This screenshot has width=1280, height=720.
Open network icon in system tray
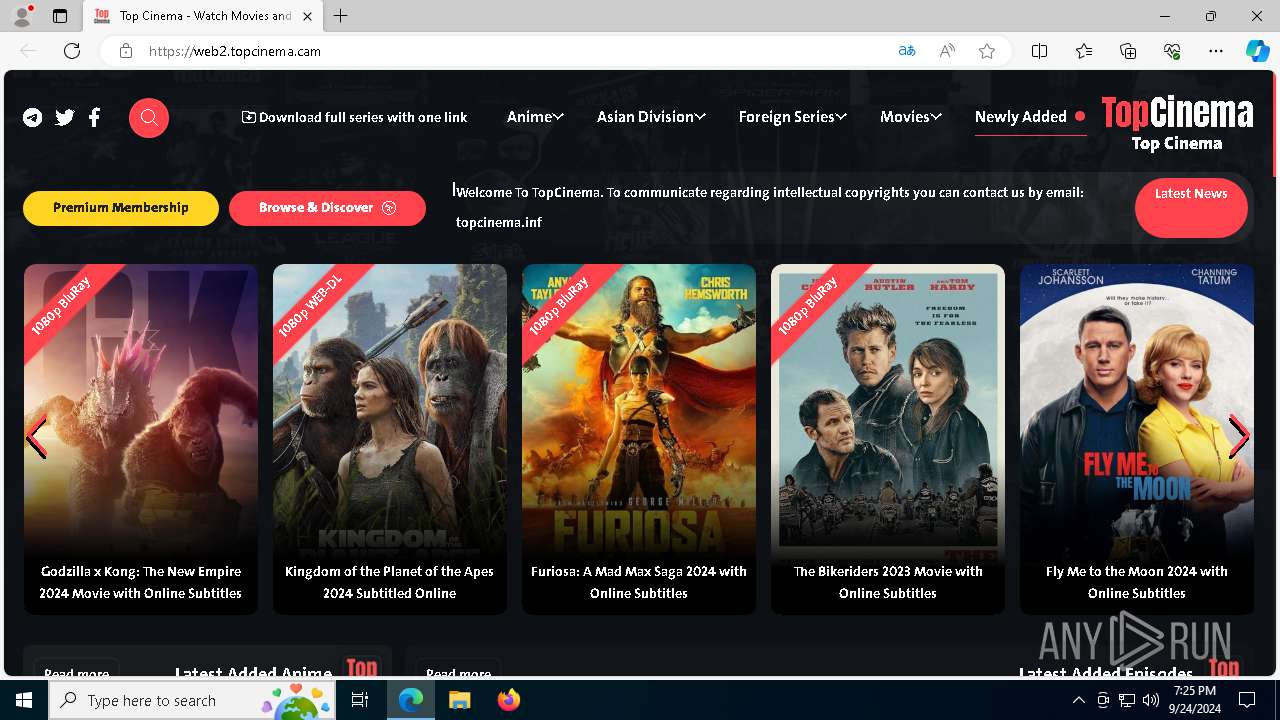click(x=1127, y=700)
